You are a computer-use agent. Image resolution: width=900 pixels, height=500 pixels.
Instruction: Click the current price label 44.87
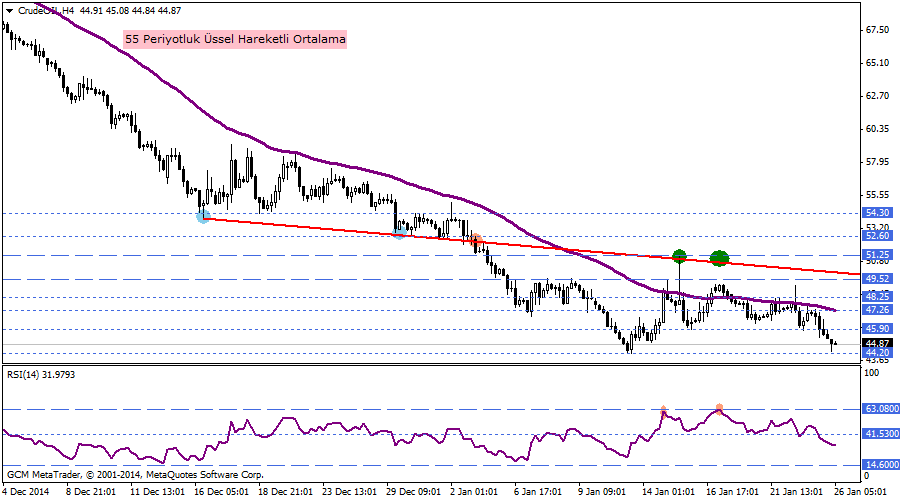(x=877, y=343)
